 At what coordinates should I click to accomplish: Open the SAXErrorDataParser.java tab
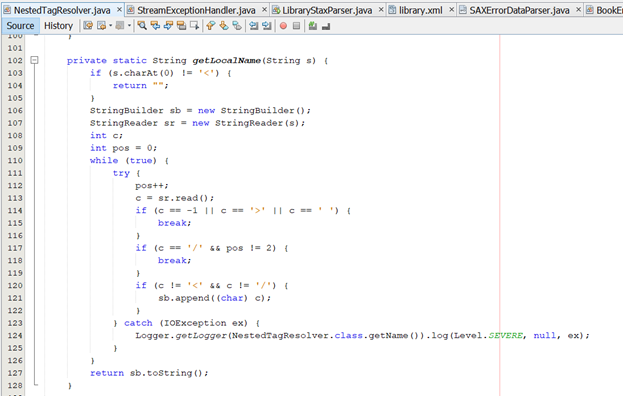(x=519, y=10)
